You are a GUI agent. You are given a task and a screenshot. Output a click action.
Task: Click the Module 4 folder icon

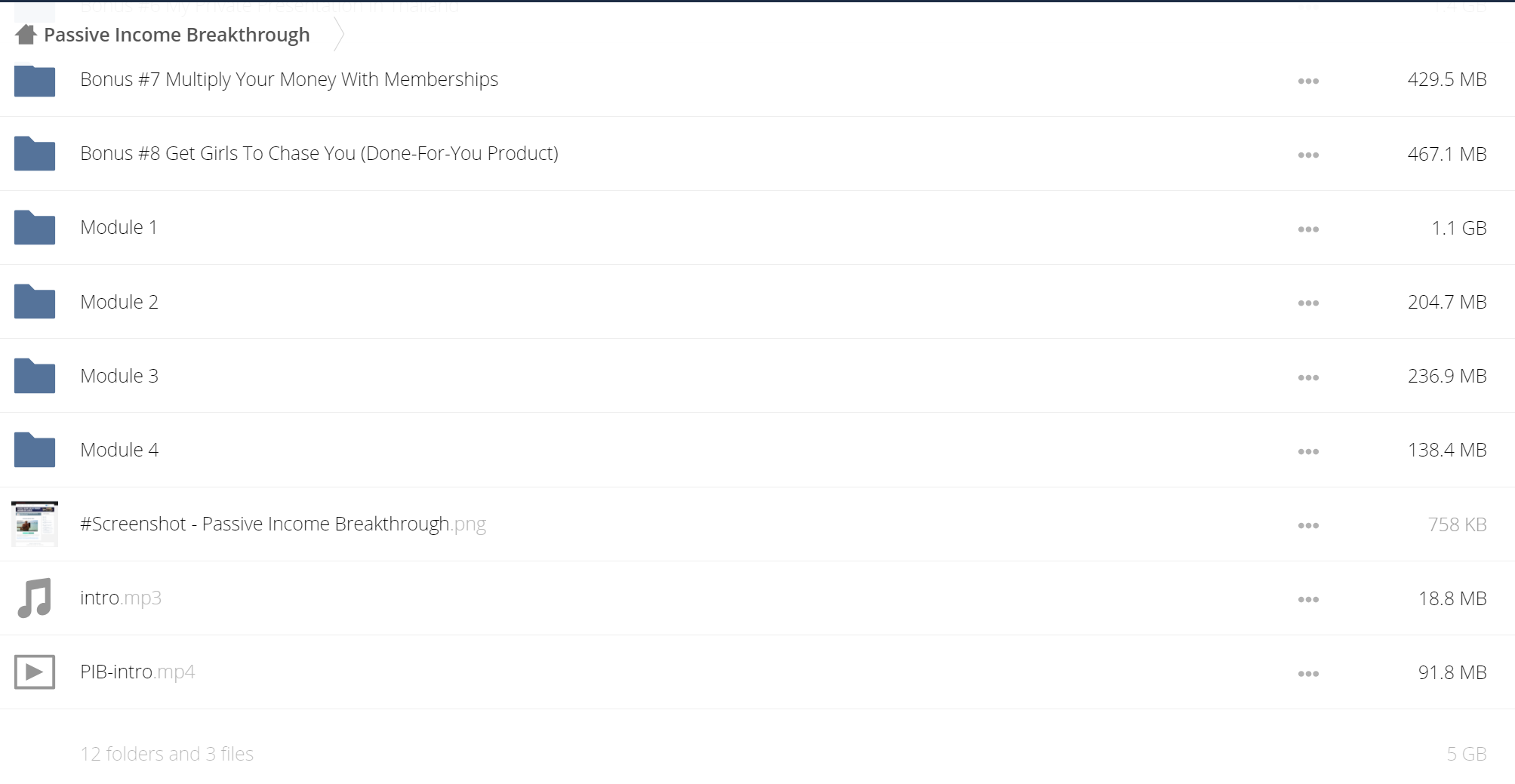pos(35,450)
